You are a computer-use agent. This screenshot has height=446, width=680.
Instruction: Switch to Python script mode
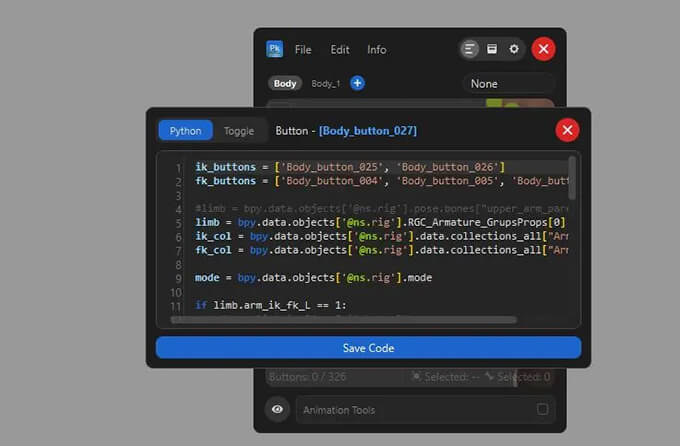tap(185, 131)
